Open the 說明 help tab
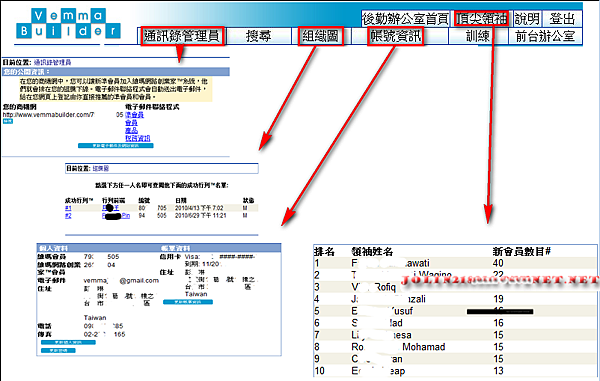This screenshot has width=600, height=381. (527, 18)
